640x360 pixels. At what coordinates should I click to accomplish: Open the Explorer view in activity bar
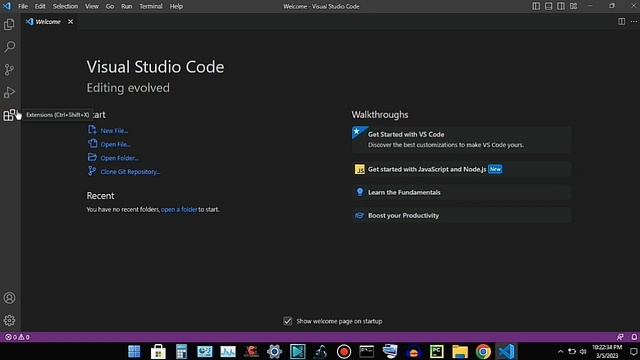coord(9,24)
